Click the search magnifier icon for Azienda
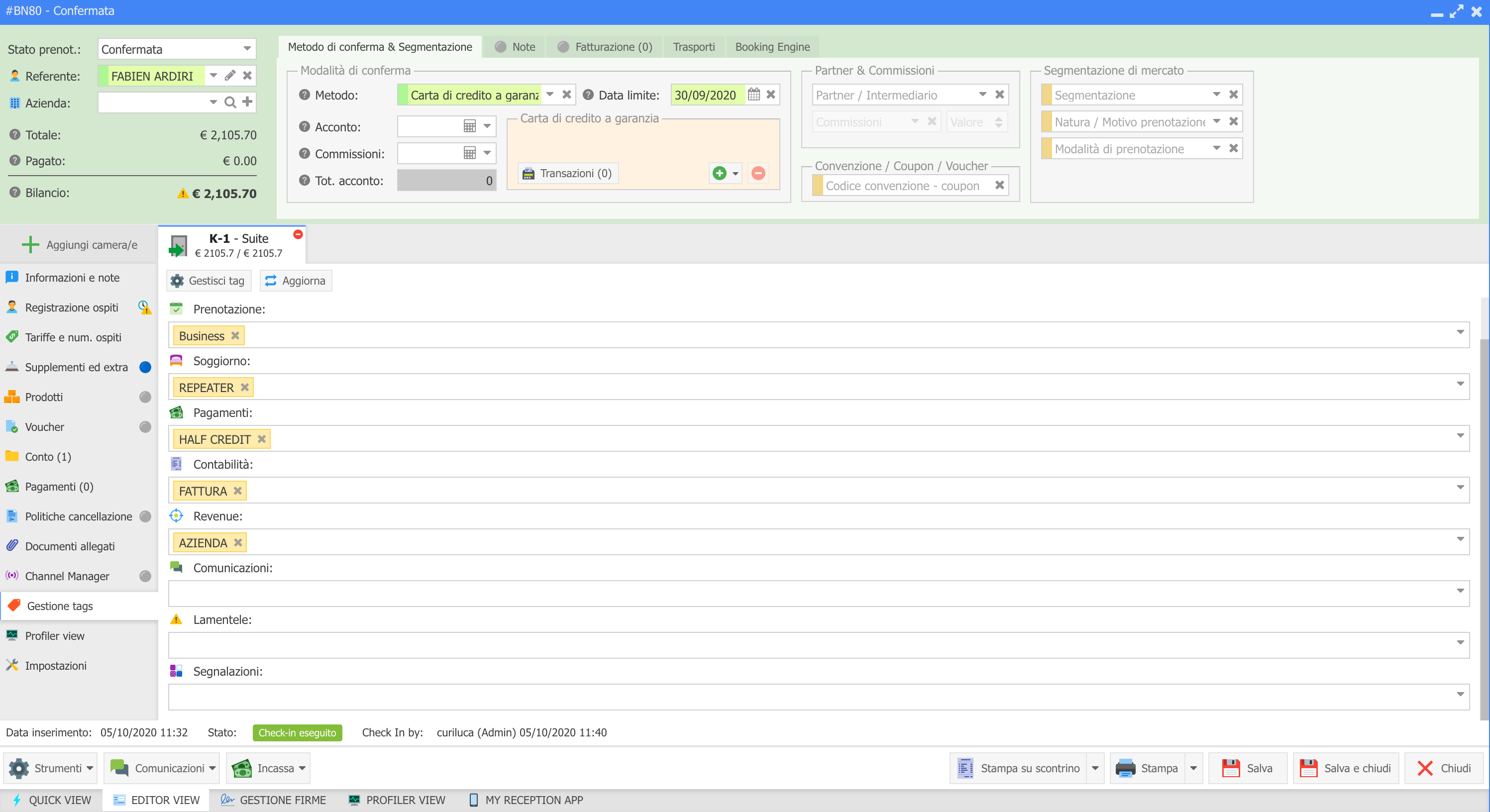The height and width of the screenshot is (812, 1490). coord(230,102)
